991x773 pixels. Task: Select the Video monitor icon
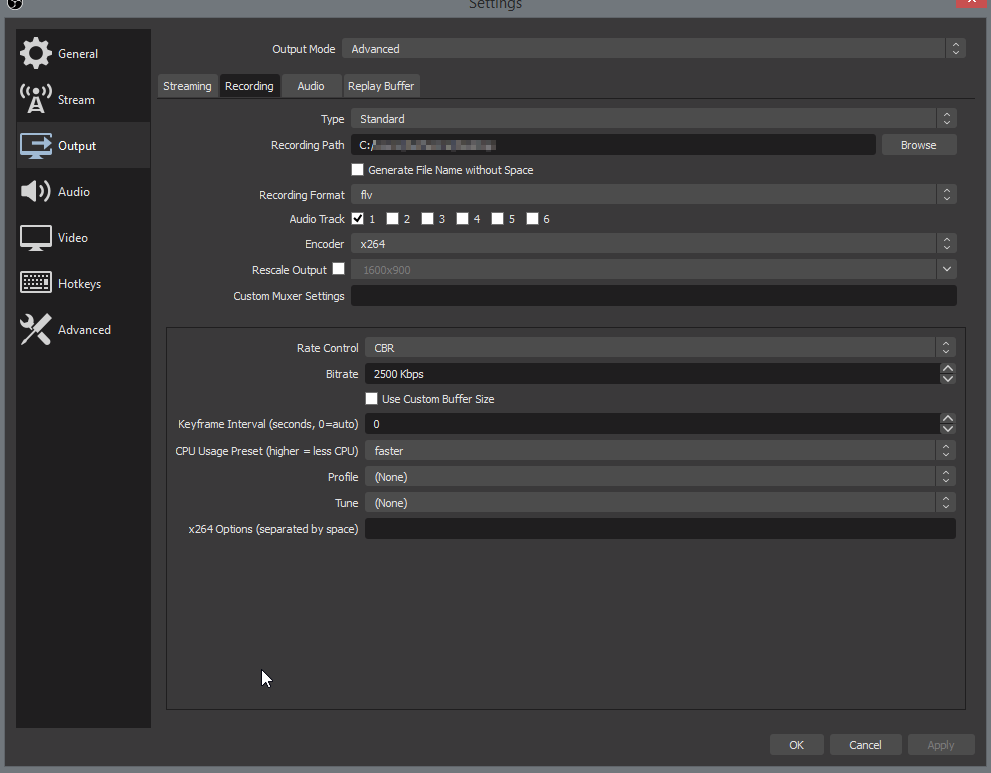[x=36, y=238]
